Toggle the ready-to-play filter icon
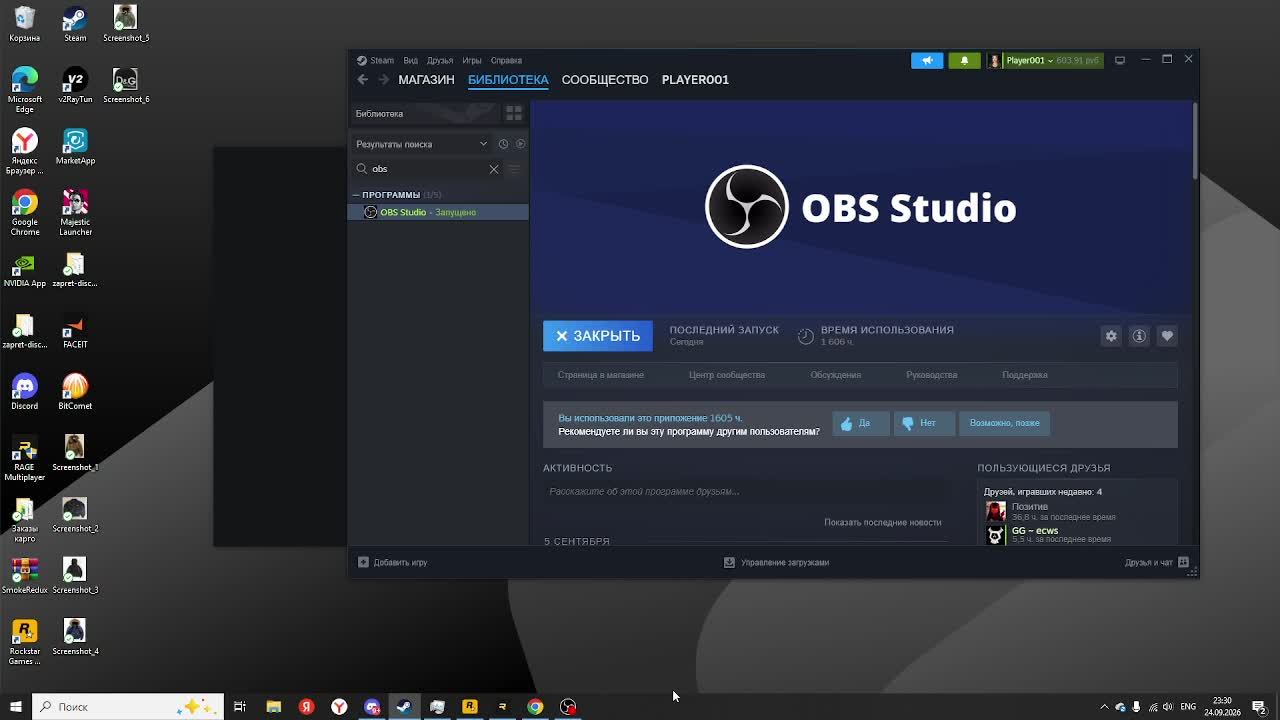The width and height of the screenshot is (1280, 720). point(520,144)
